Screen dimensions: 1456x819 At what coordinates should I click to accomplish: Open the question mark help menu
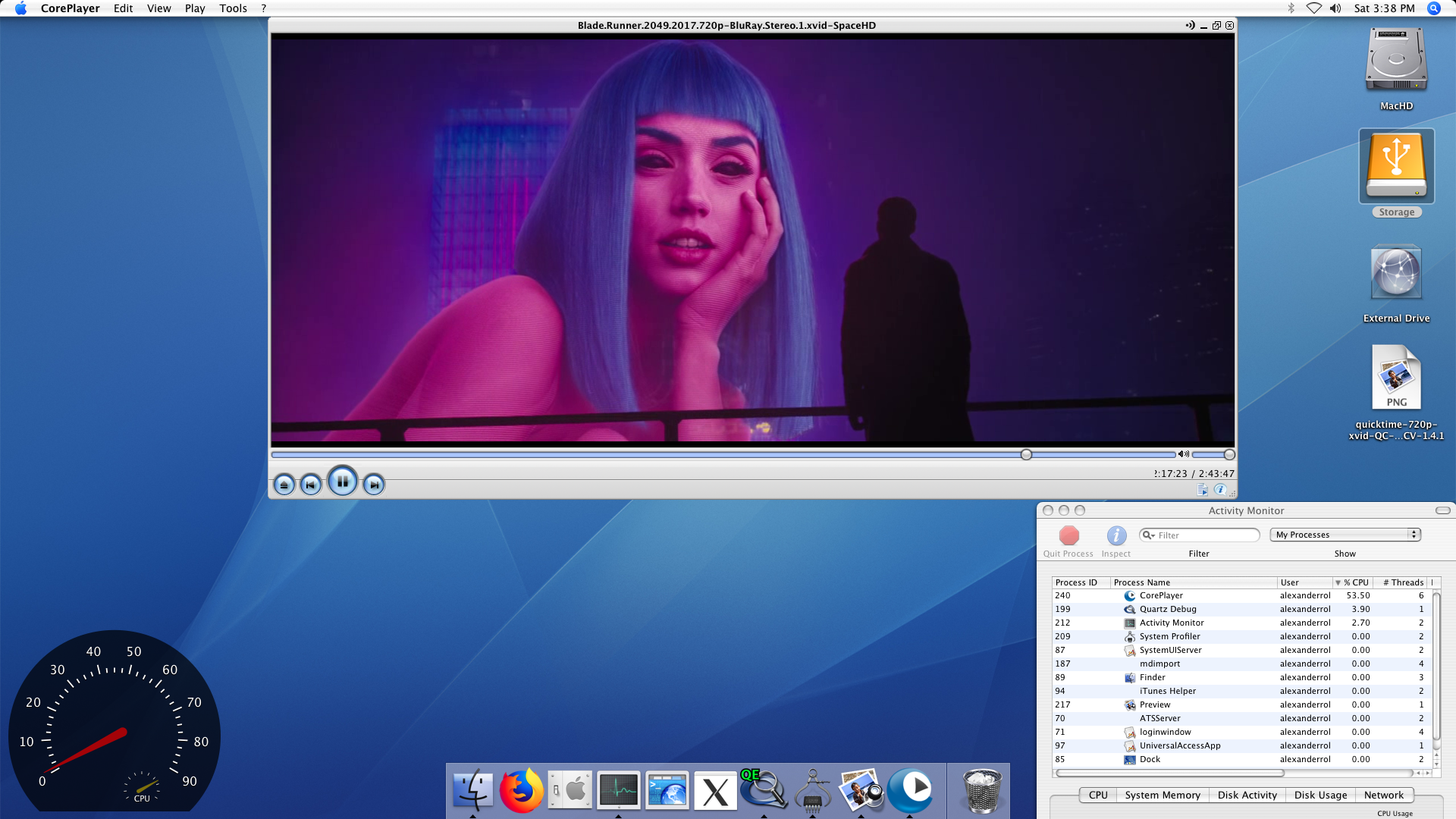(264, 8)
